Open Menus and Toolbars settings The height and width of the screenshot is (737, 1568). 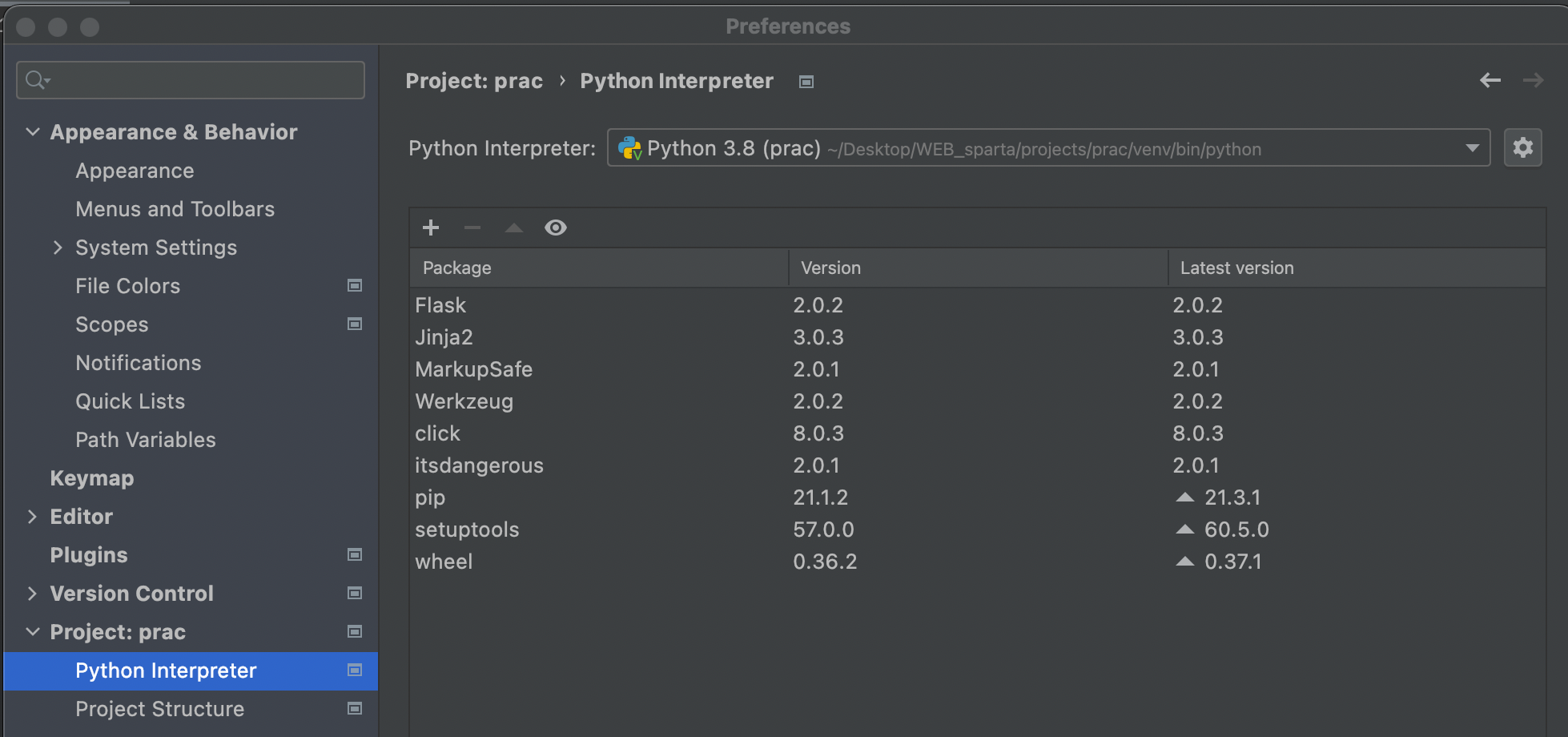pos(175,209)
